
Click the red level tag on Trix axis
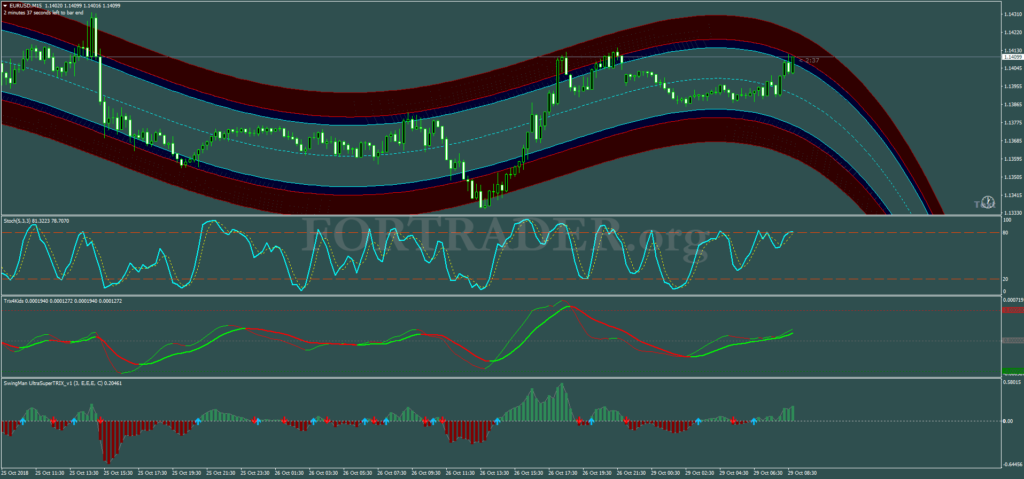[x=1011, y=310]
